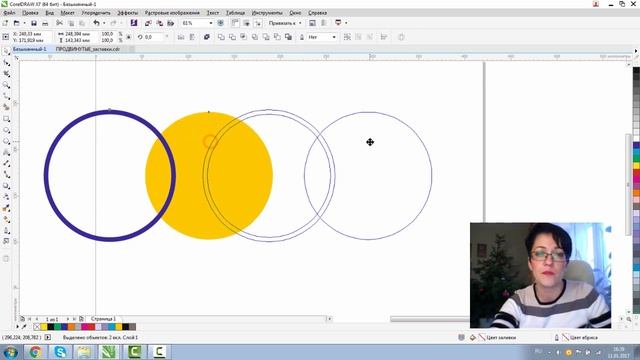
Task: Open the Эффекты menu
Action: point(128,13)
